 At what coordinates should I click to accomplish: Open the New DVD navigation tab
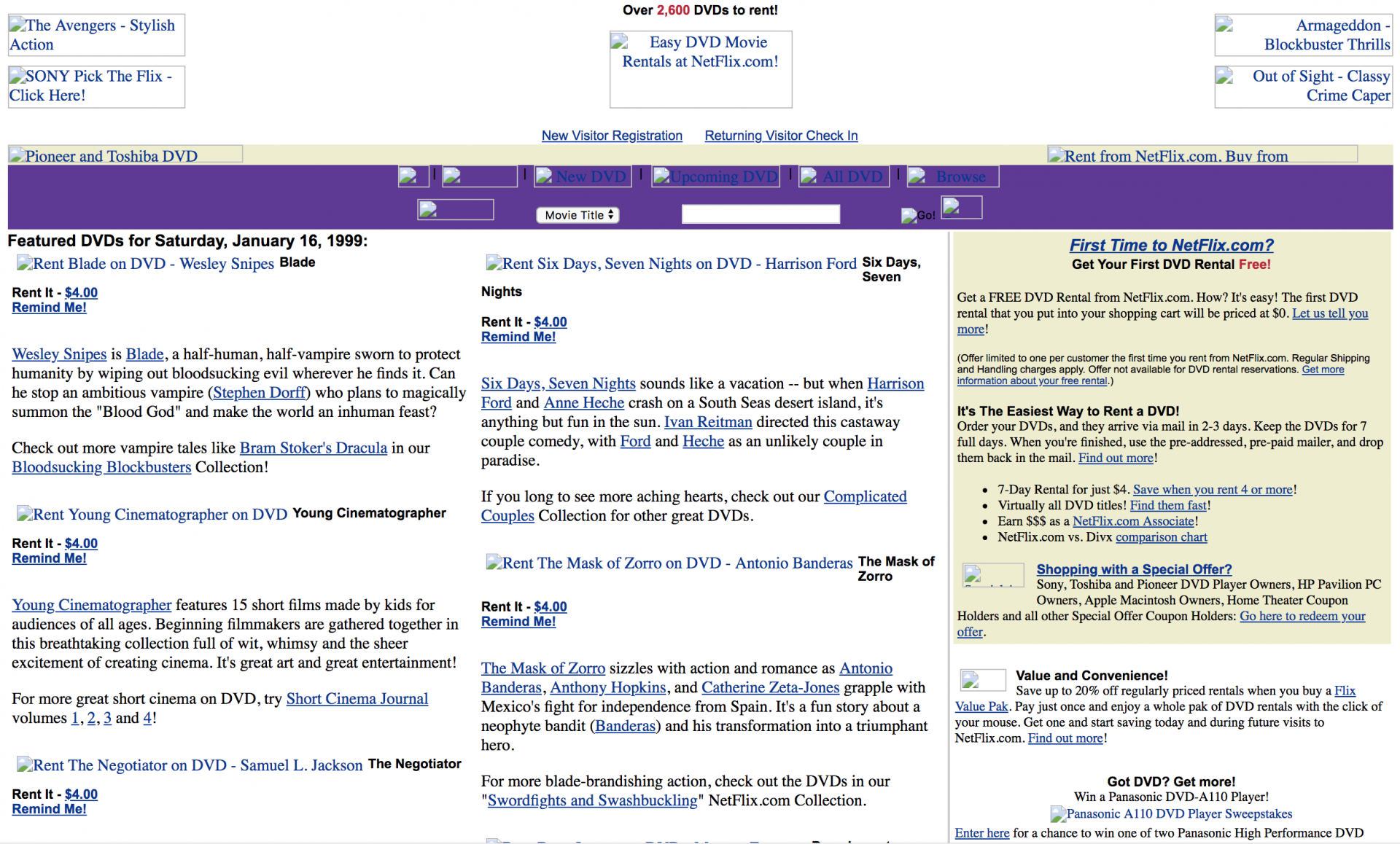pos(584,176)
